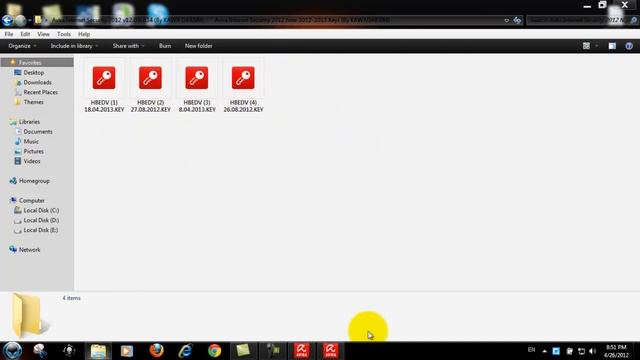Open the volume speaker tray icon
The width and height of the screenshot is (640, 360).
[x=593, y=351]
